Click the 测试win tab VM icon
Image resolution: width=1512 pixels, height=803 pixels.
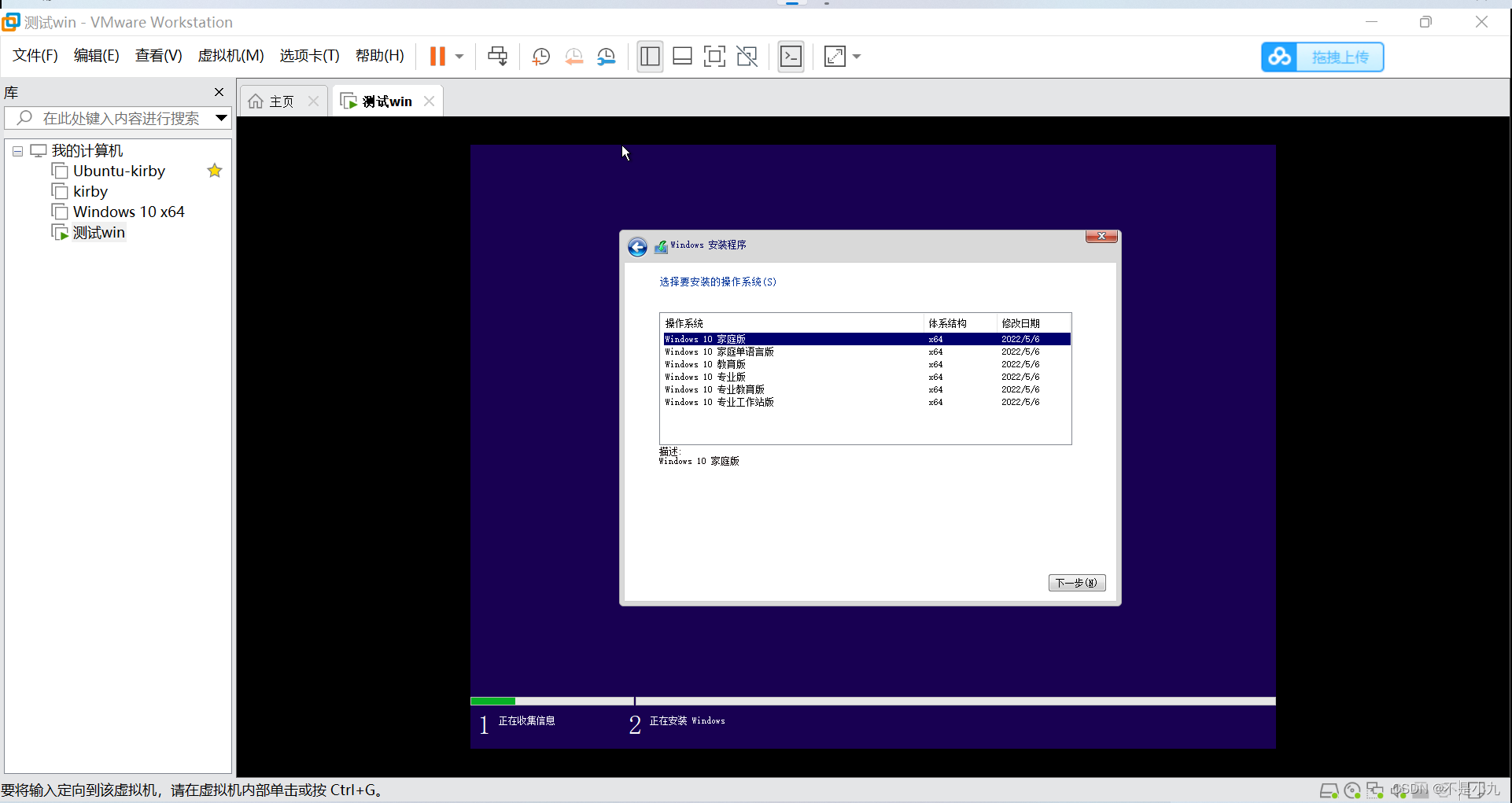click(348, 101)
